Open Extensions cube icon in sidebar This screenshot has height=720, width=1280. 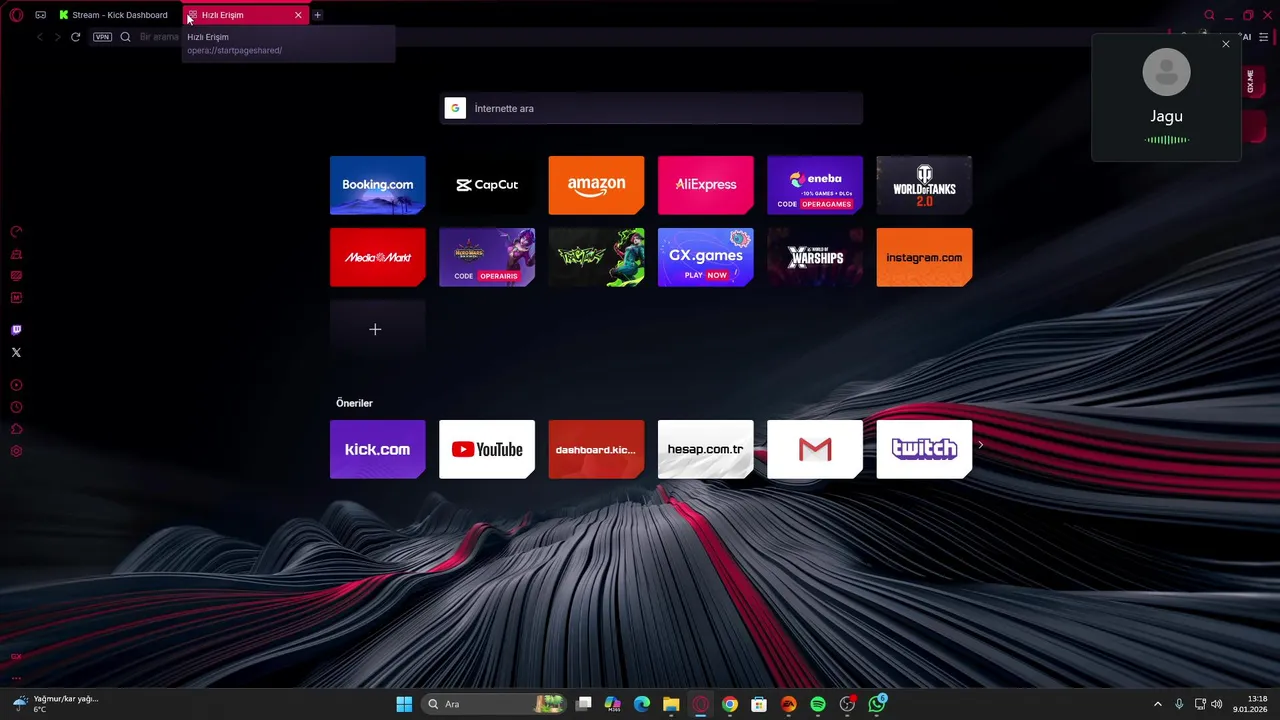tap(16, 429)
